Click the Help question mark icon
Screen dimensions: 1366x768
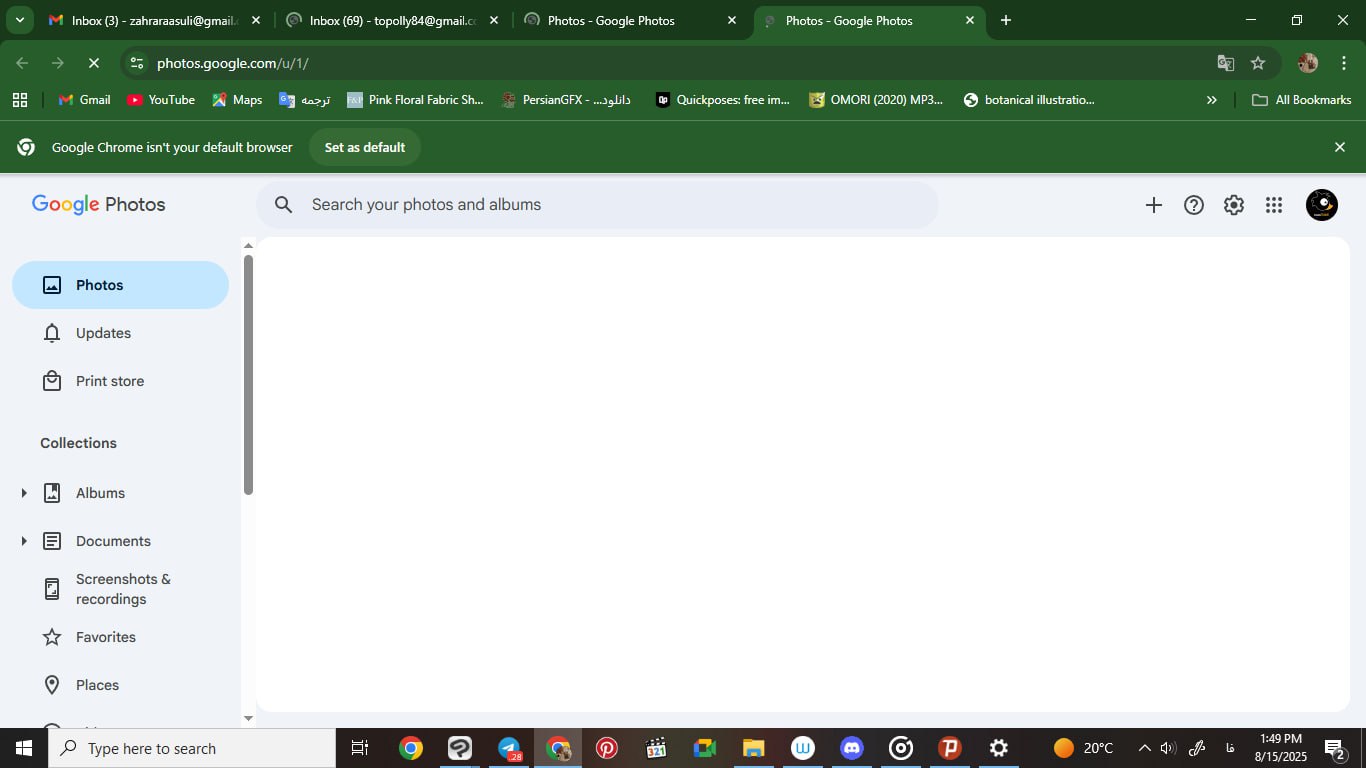pyautogui.click(x=1193, y=205)
